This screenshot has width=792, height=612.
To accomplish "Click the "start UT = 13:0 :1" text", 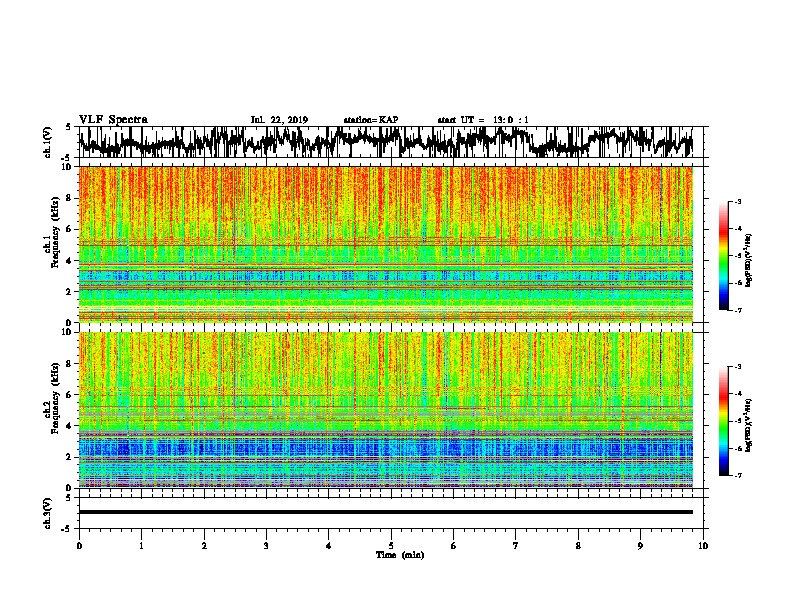I will (x=483, y=120).
